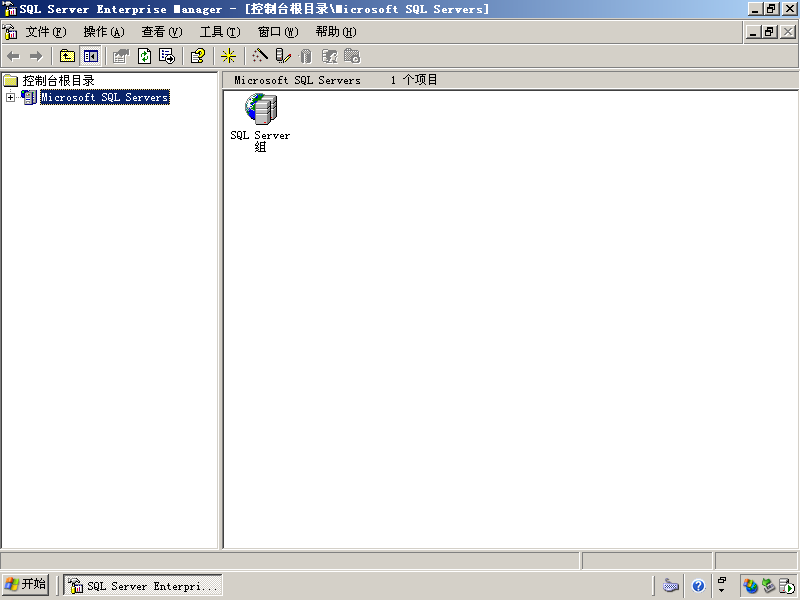
Task: Click the language bar restore icon
Action: [x=722, y=580]
